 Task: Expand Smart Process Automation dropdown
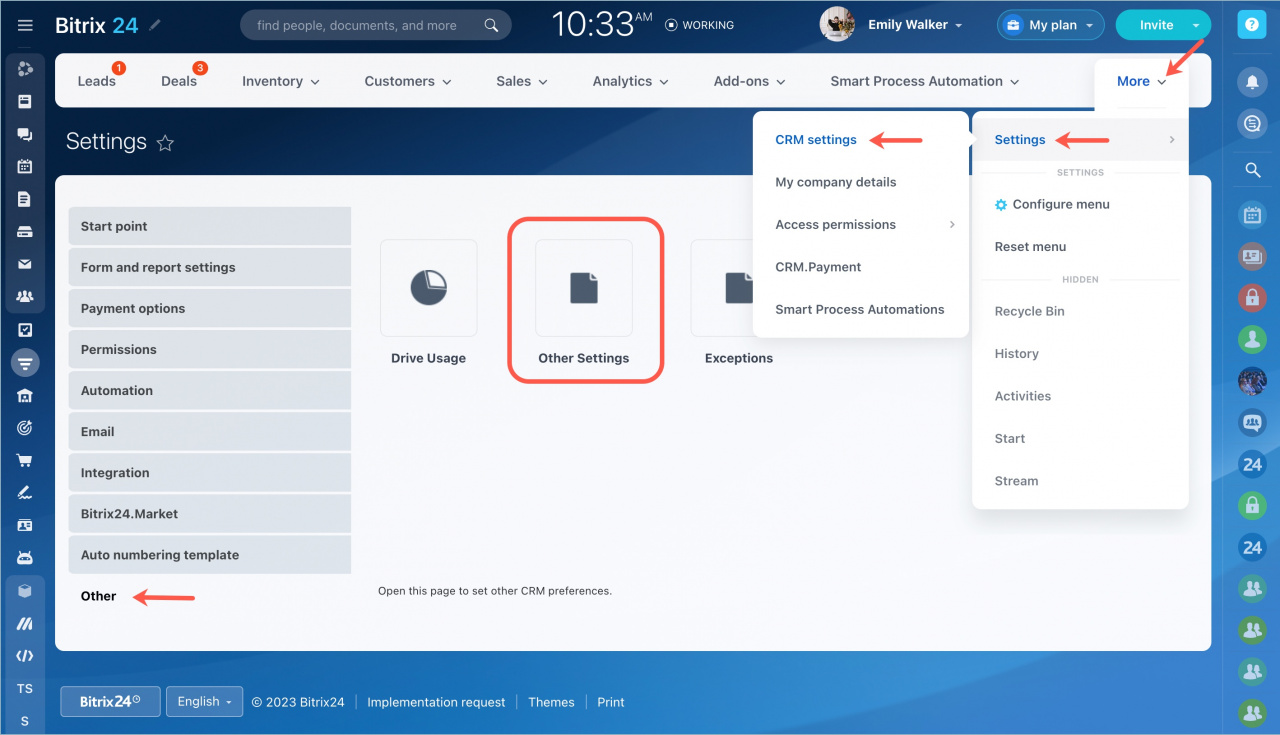(x=925, y=81)
